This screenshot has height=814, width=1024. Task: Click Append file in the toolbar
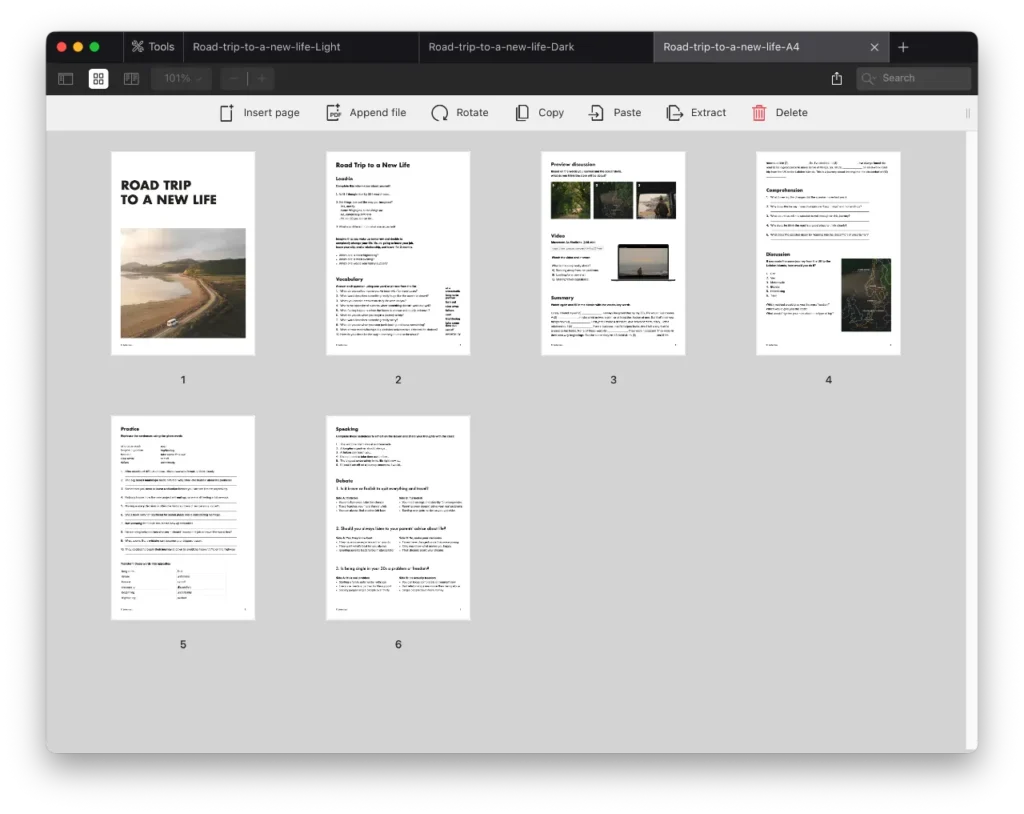[366, 113]
